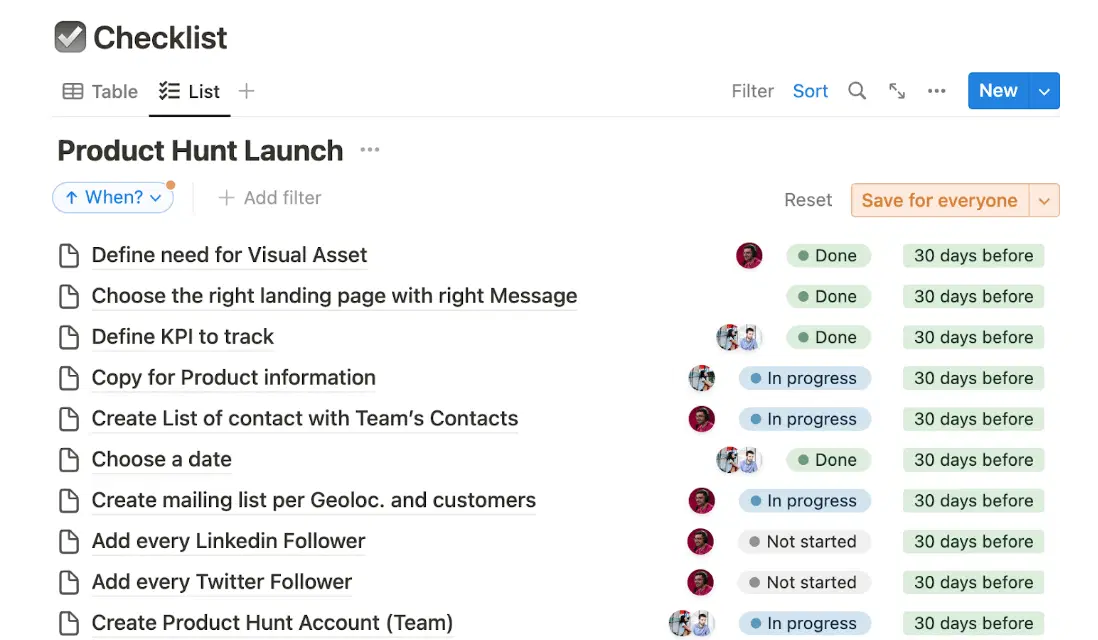
Task: Select the List view tab
Action: [190, 91]
